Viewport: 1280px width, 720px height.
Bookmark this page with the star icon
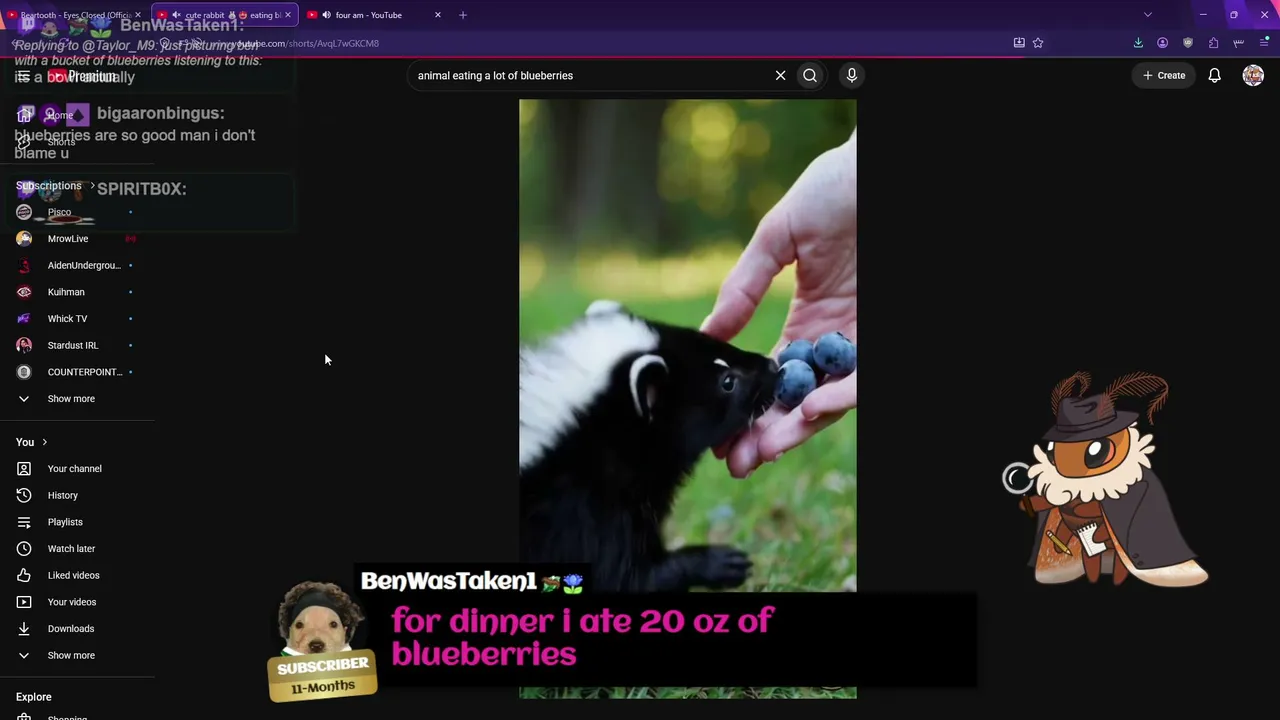point(1038,43)
